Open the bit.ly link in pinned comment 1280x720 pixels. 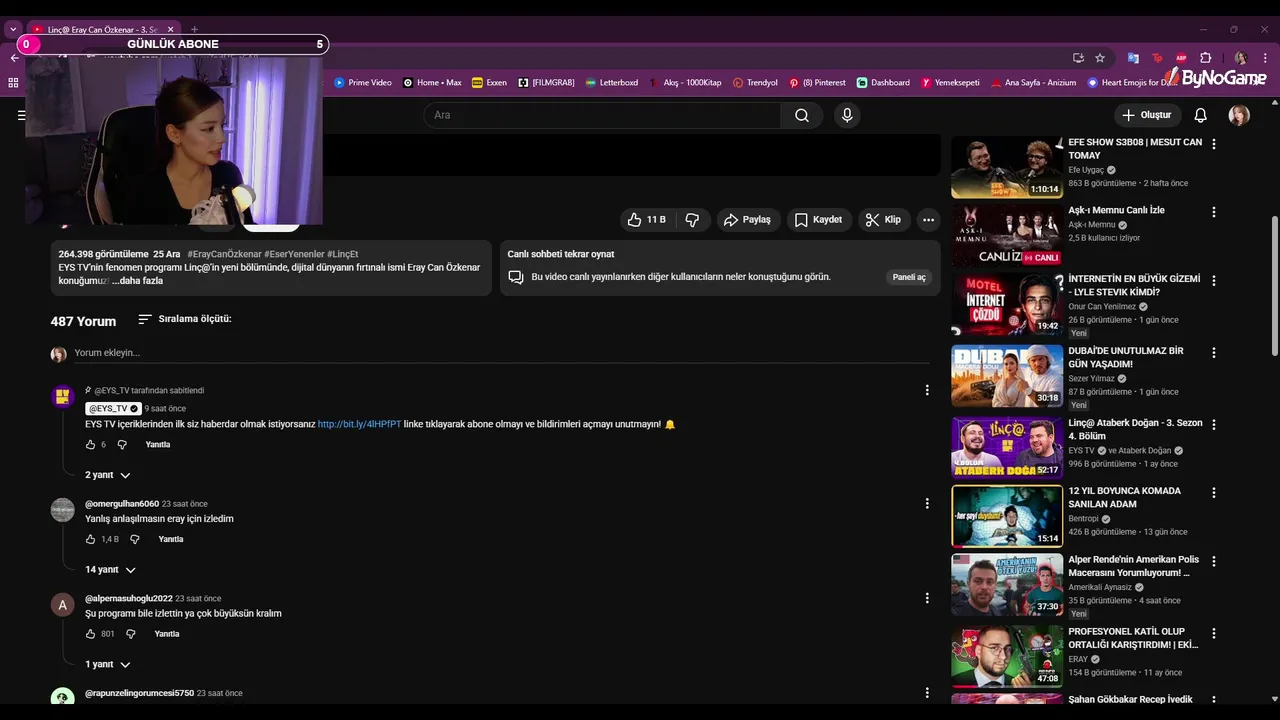[x=359, y=424]
